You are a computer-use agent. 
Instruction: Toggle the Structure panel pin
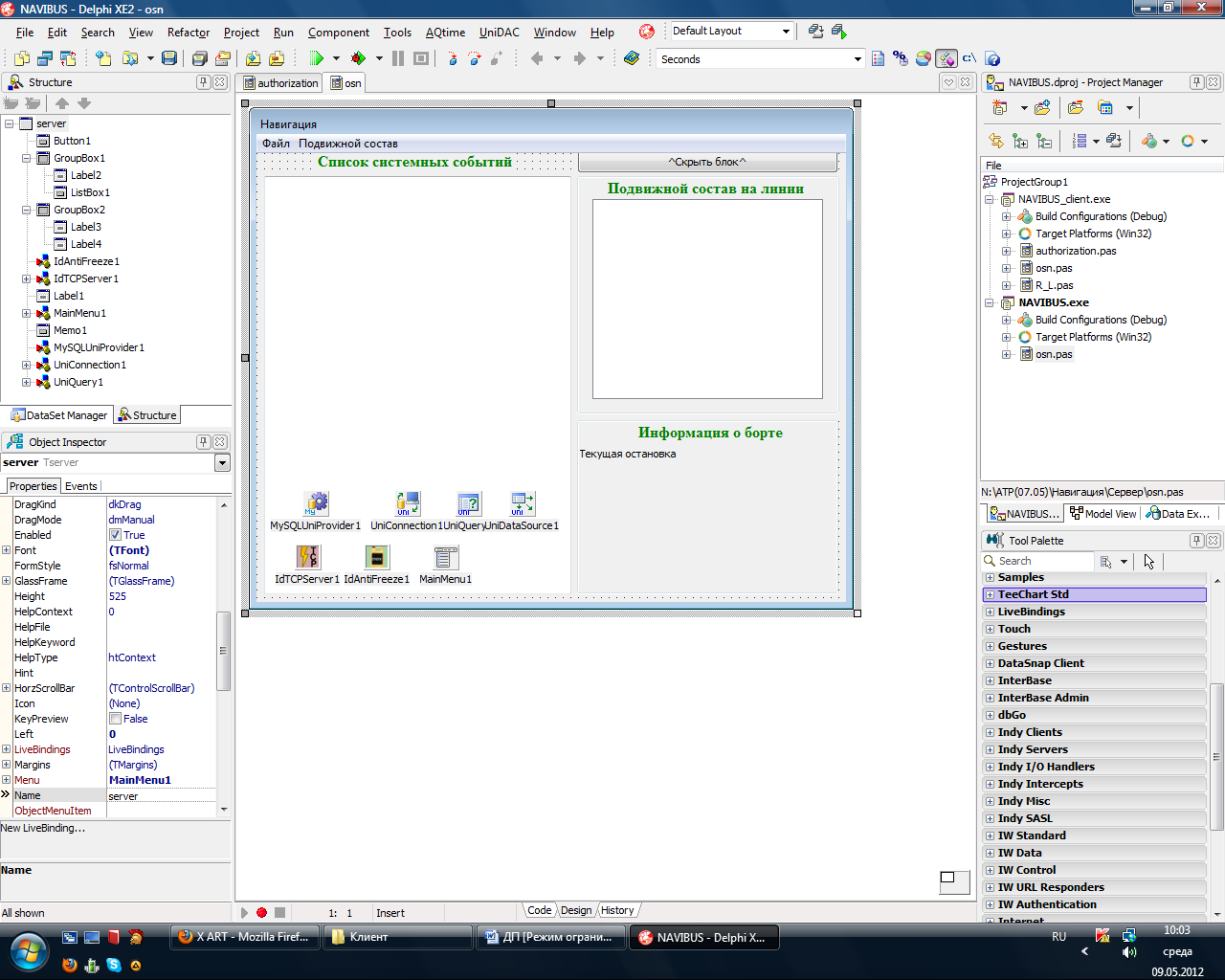[203, 82]
